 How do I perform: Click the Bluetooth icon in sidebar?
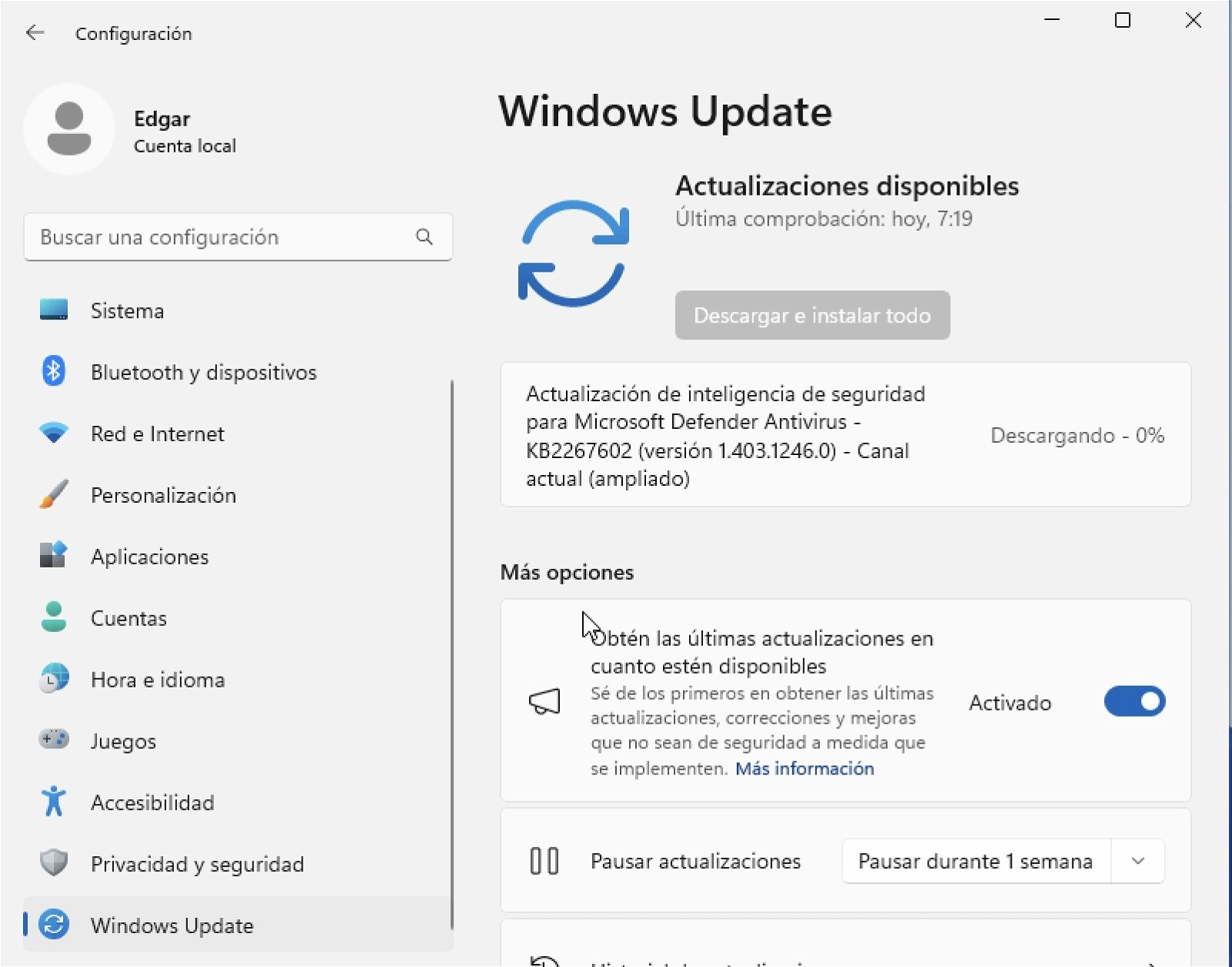point(53,371)
